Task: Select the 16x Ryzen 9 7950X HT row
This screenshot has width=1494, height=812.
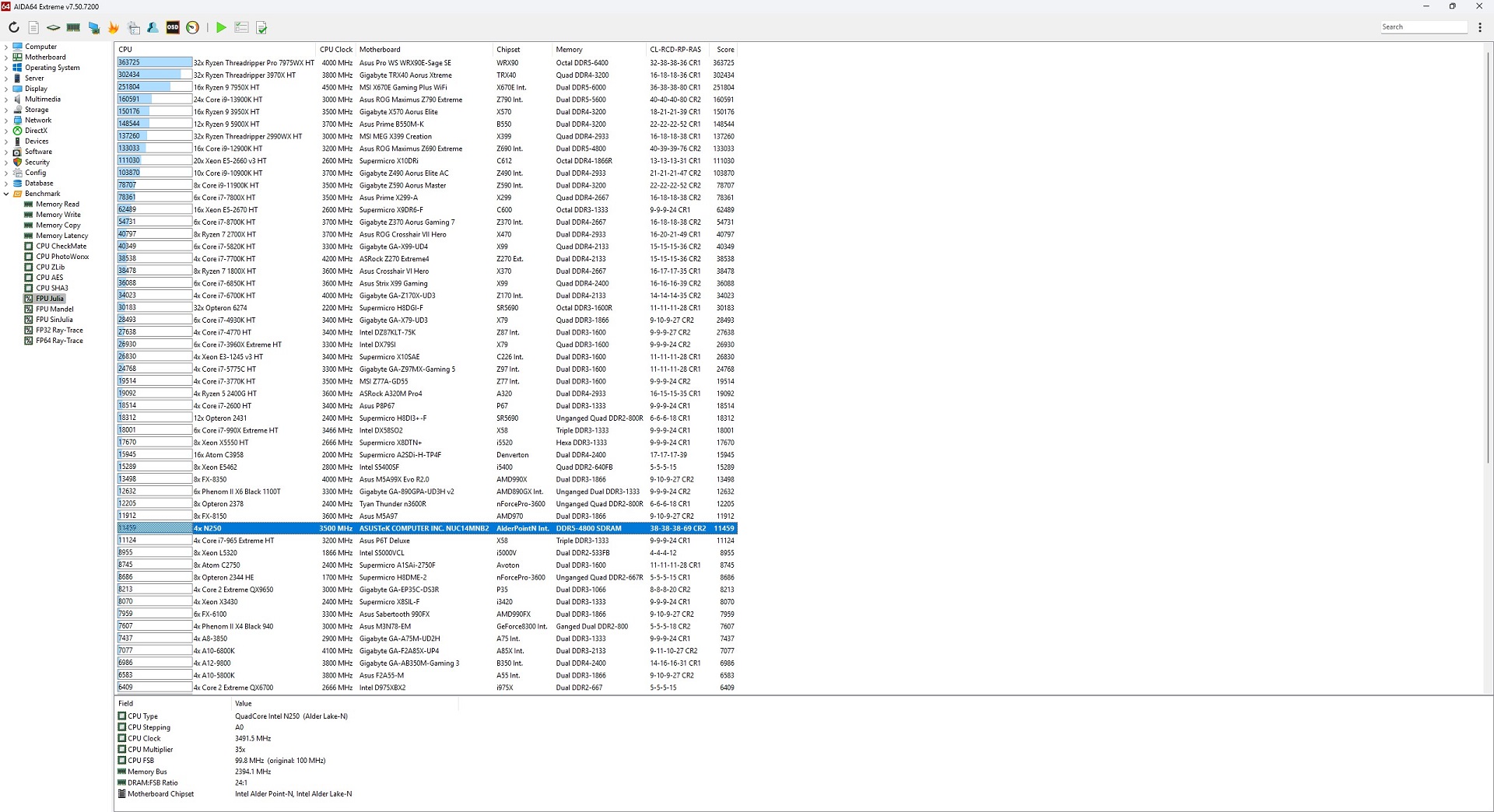Action: coord(426,87)
